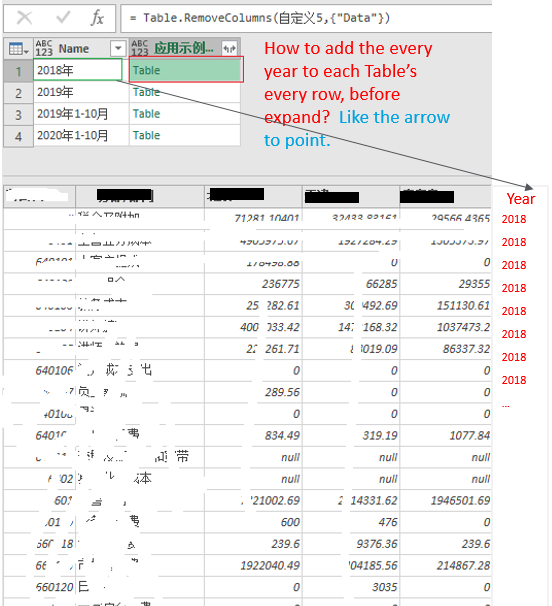The width and height of the screenshot is (552, 606).
Task: Change the Name column ABC123 data type icon
Action: click(44, 48)
